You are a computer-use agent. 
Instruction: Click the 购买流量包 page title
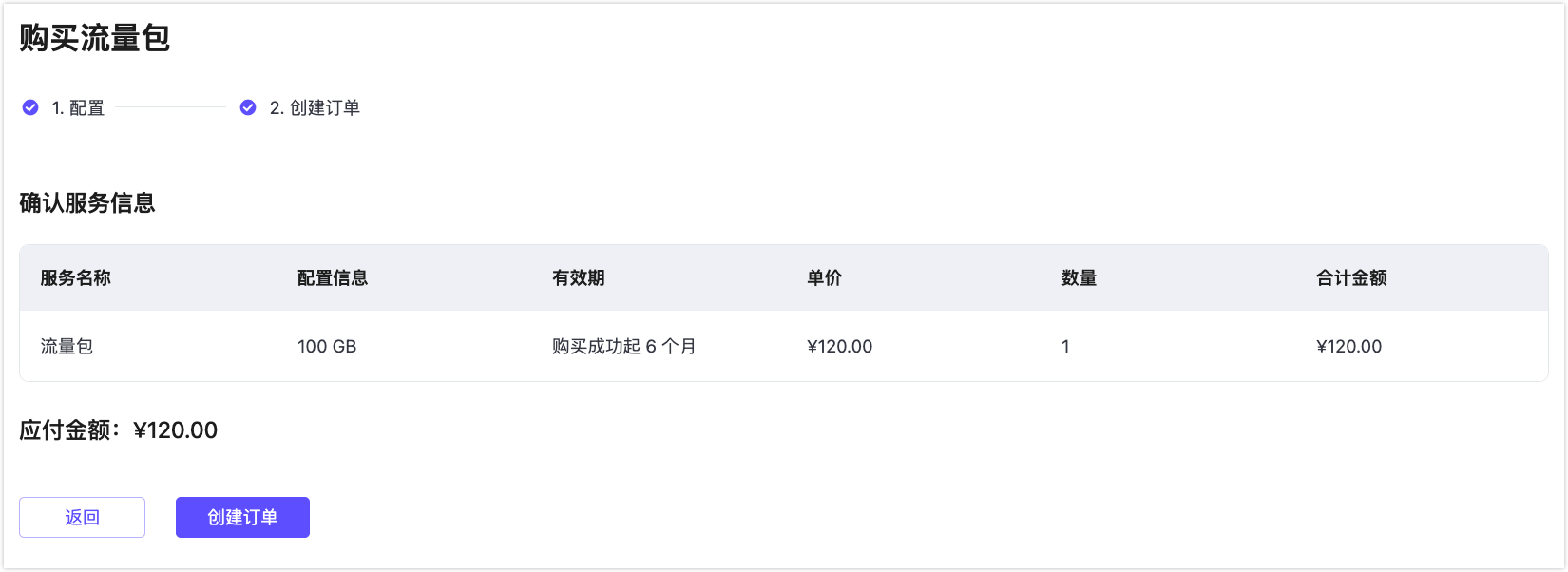pos(95,38)
